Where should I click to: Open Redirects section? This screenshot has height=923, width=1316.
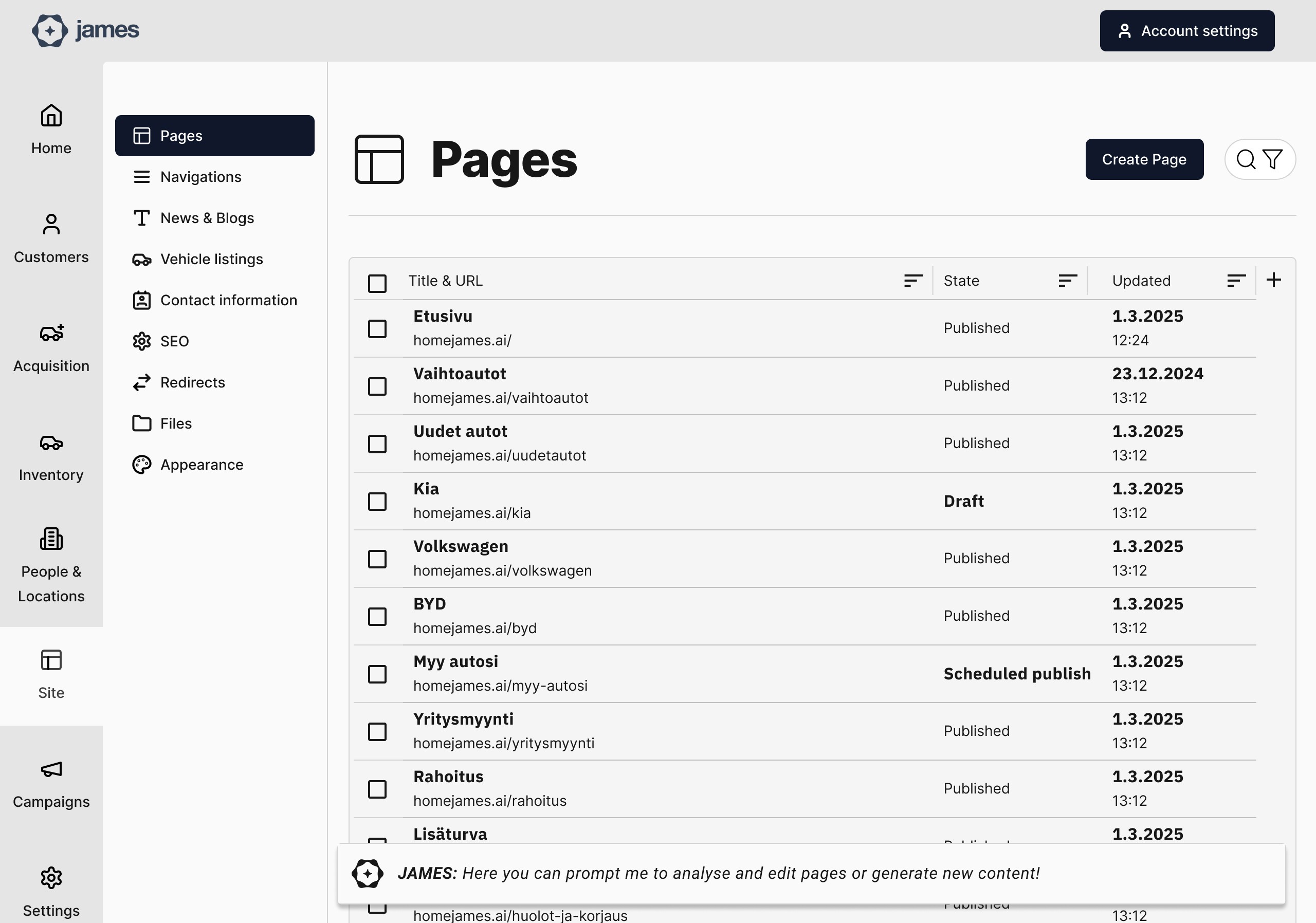click(214, 383)
